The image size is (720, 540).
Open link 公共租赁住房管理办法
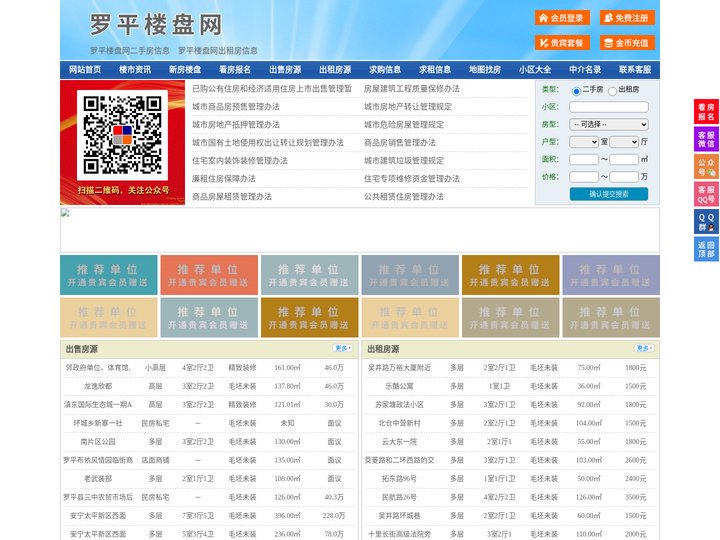click(404, 197)
